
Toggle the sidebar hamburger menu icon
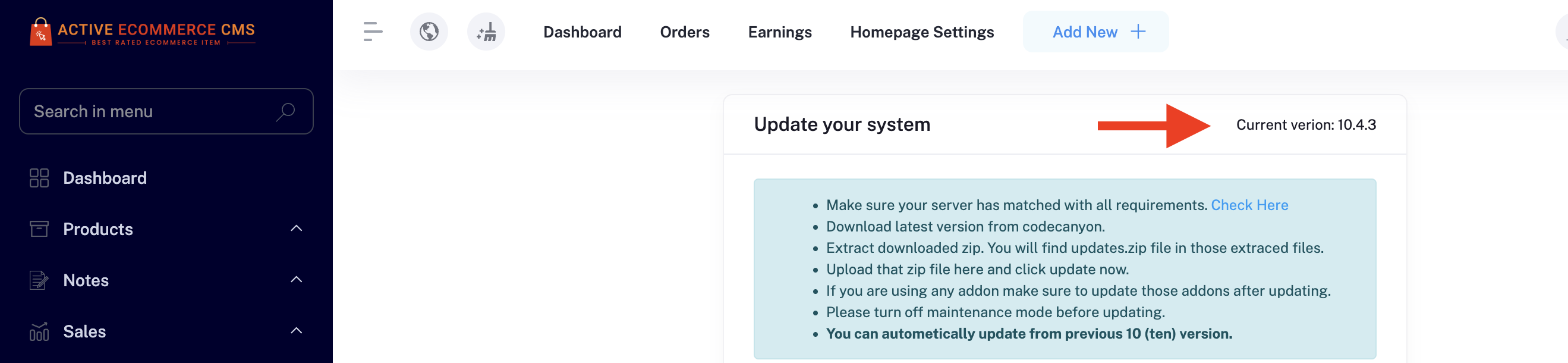pyautogui.click(x=373, y=32)
